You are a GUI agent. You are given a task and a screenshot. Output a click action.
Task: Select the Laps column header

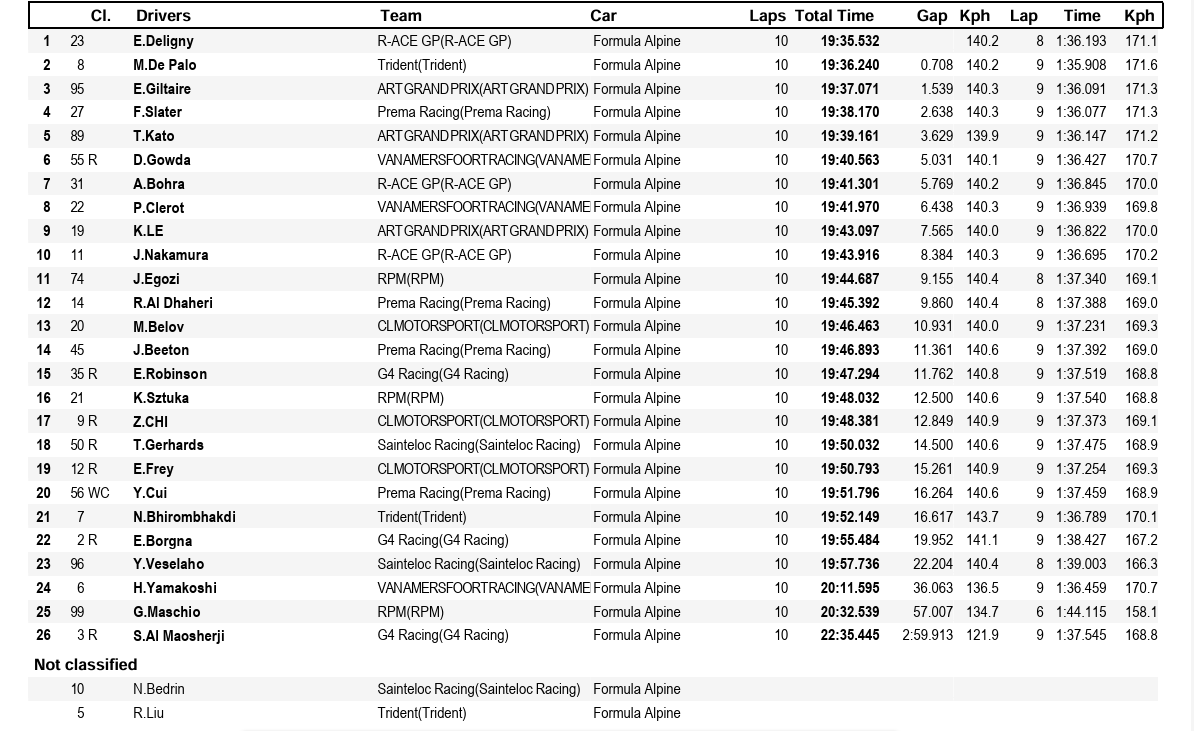coord(767,16)
